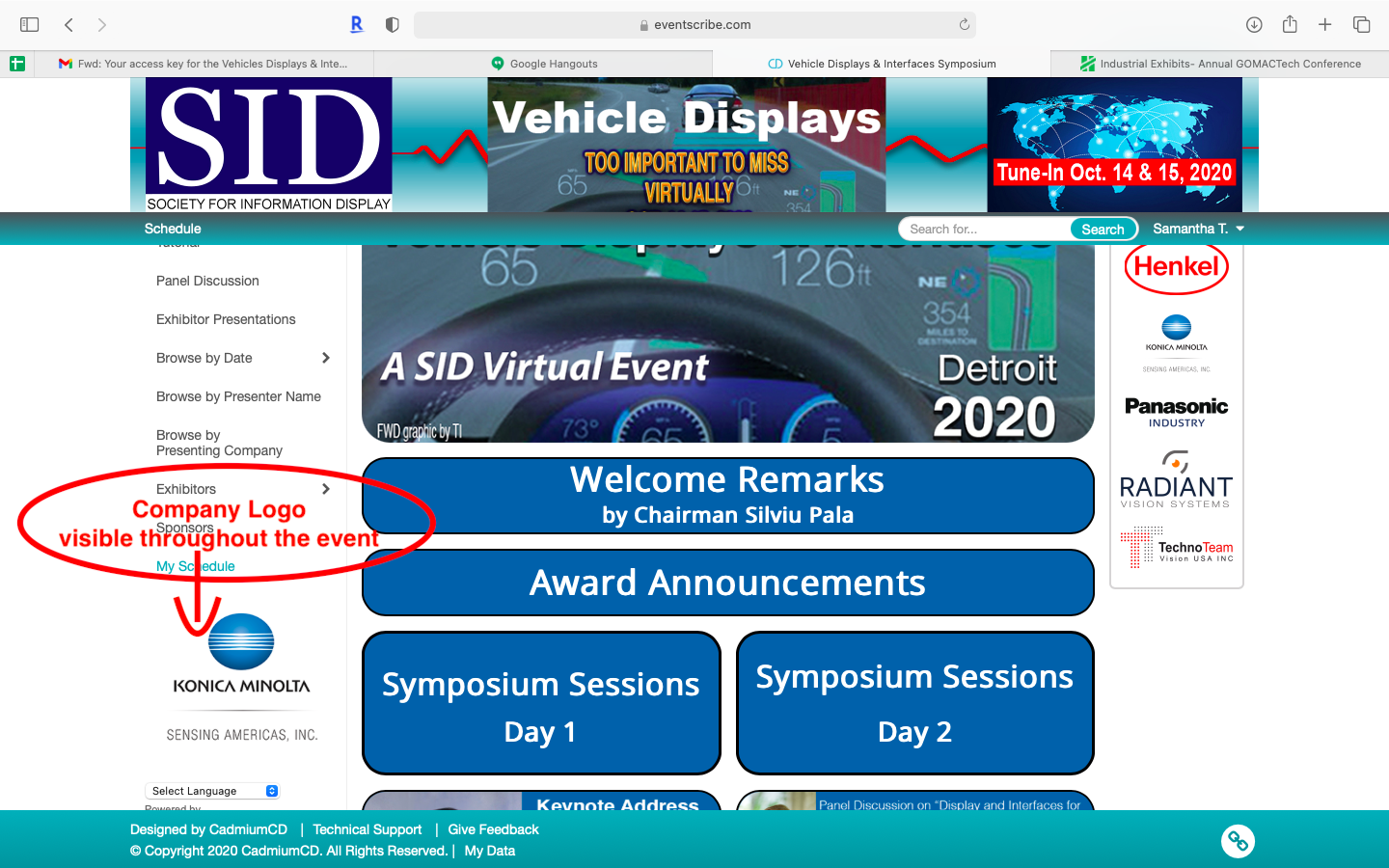Click the Vehicle Displays Detroit 2020 banner image
This screenshot has width=1389, height=868.
(728, 343)
